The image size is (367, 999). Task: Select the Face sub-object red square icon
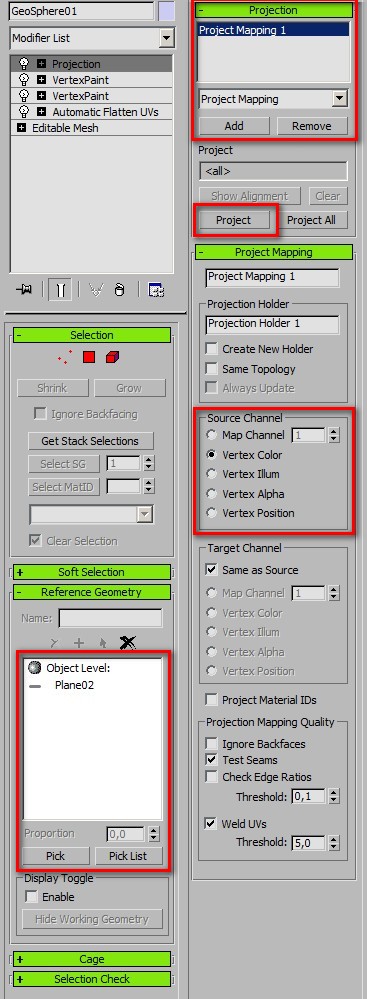89,357
